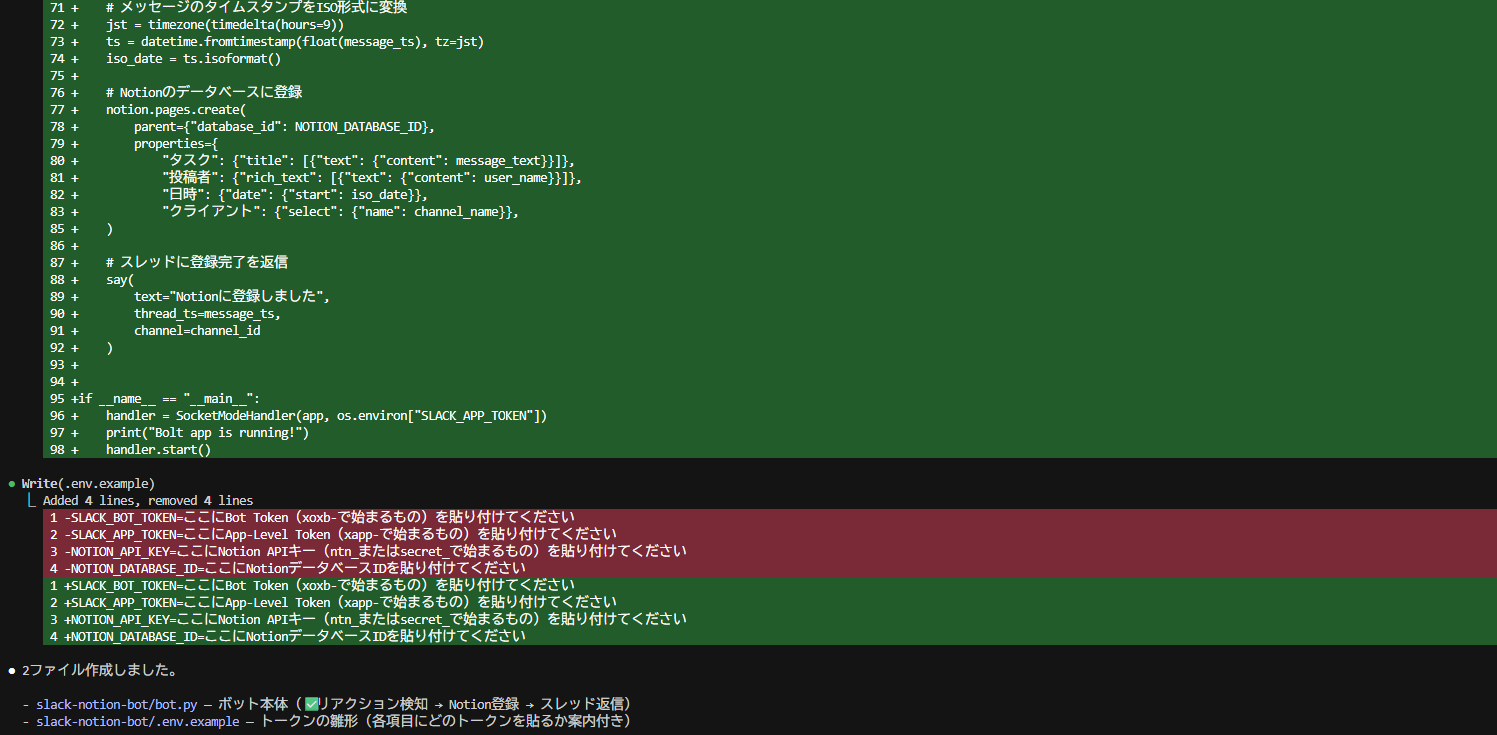Click the white bullet before 2ファイル作成しました
This screenshot has height=735, width=1497.
(x=11, y=670)
